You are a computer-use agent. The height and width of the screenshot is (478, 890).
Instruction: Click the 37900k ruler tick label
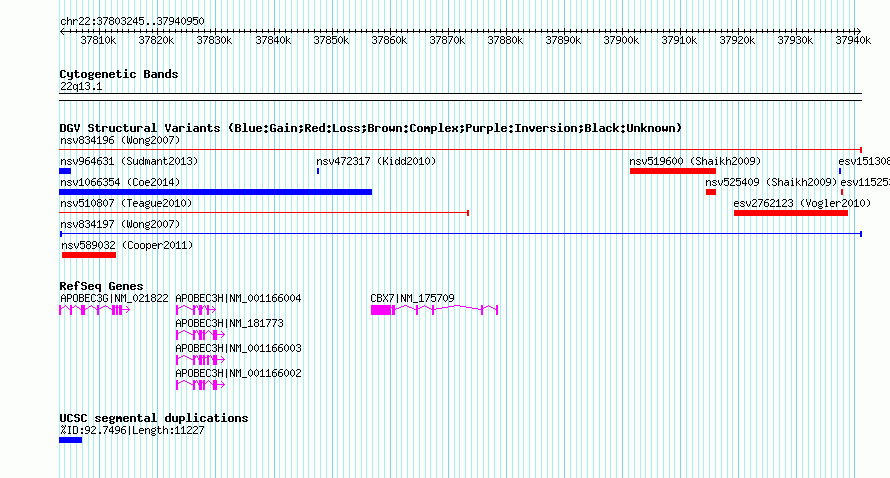coord(621,40)
